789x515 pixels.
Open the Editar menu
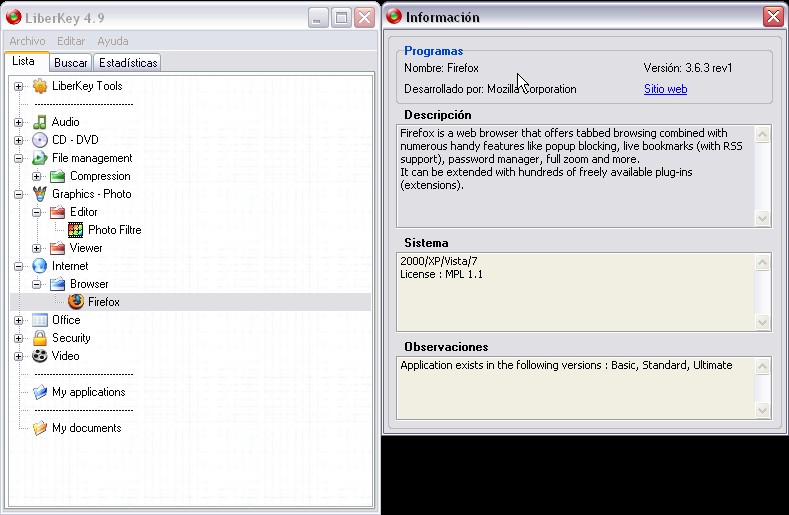pyautogui.click(x=71, y=41)
